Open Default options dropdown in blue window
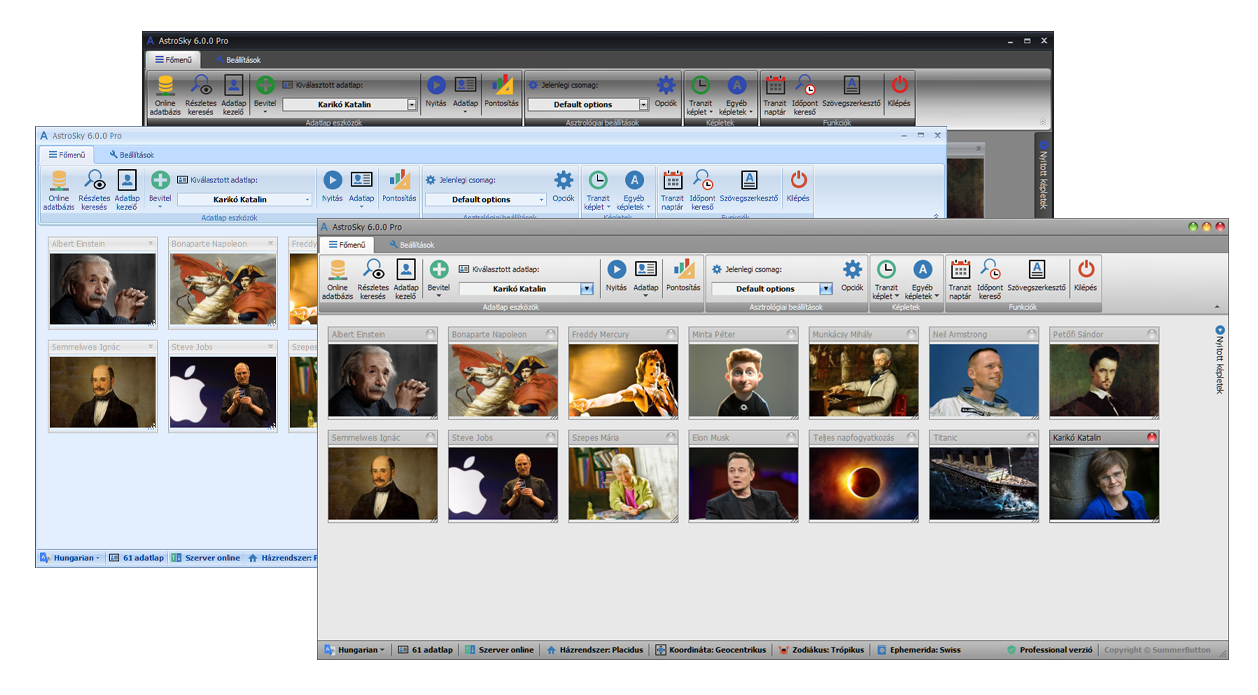1258x695 pixels. pos(542,200)
